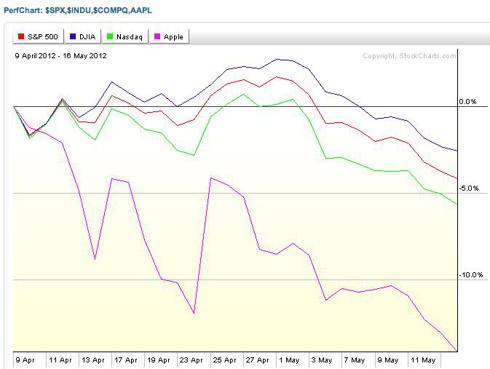Viewport: 490px width, 369px height.
Task: Click the 17 Apr date label
Action: 126,360
